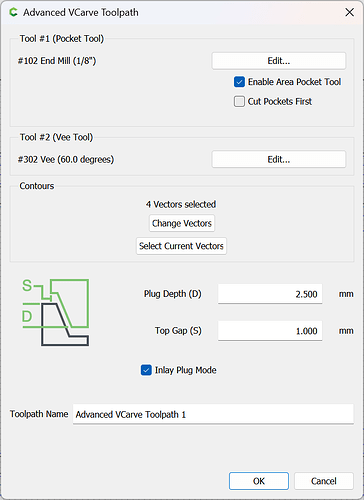364x500 pixels.
Task: Cancel the Advanced VCarve Toolpath dialog
Action: [324, 481]
